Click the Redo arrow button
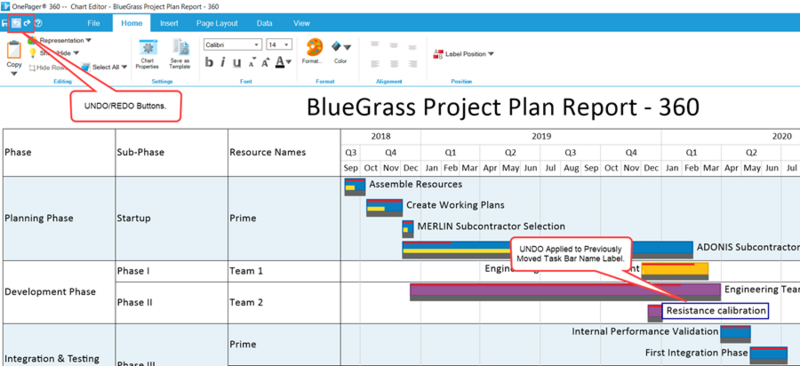 point(27,23)
